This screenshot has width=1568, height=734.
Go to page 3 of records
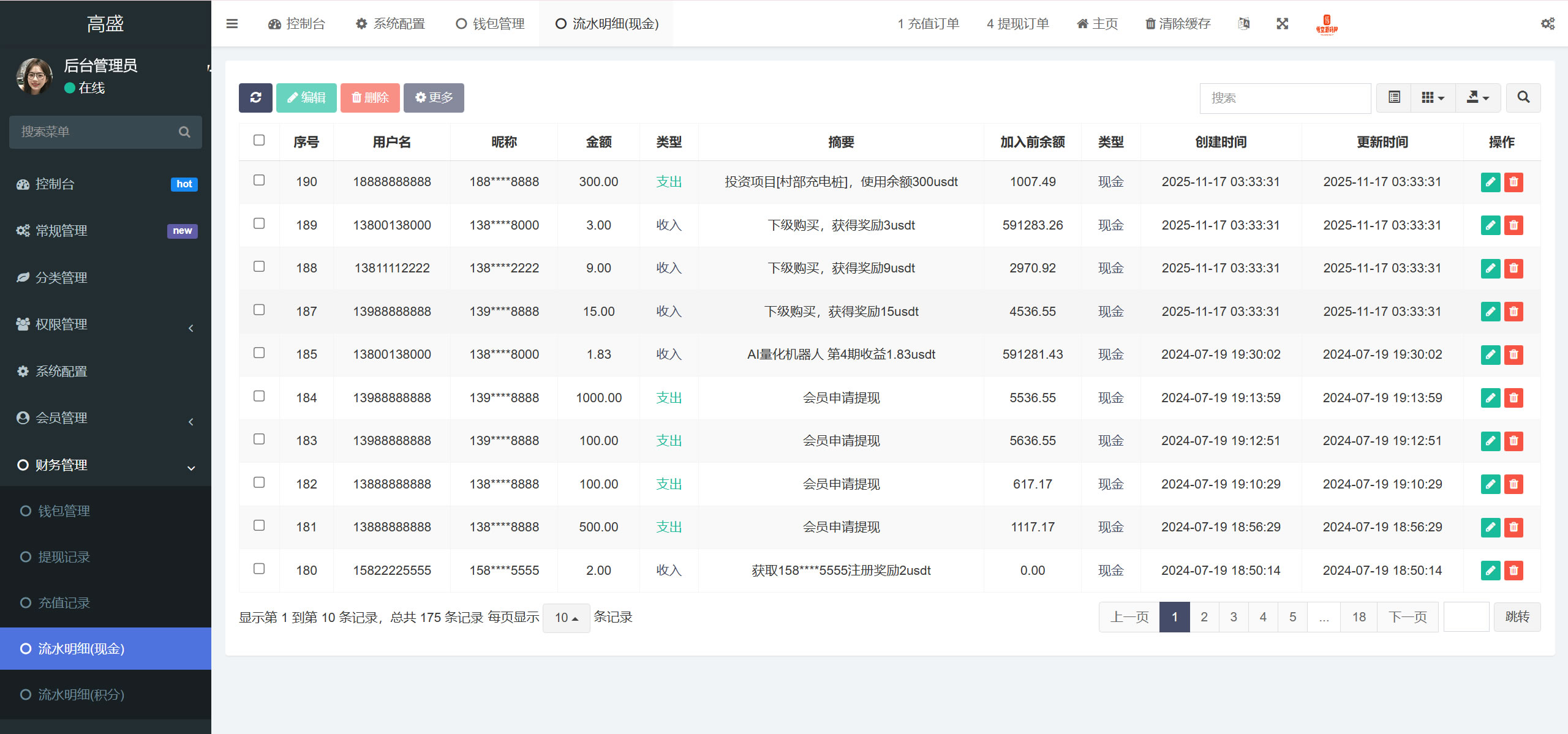point(1234,617)
